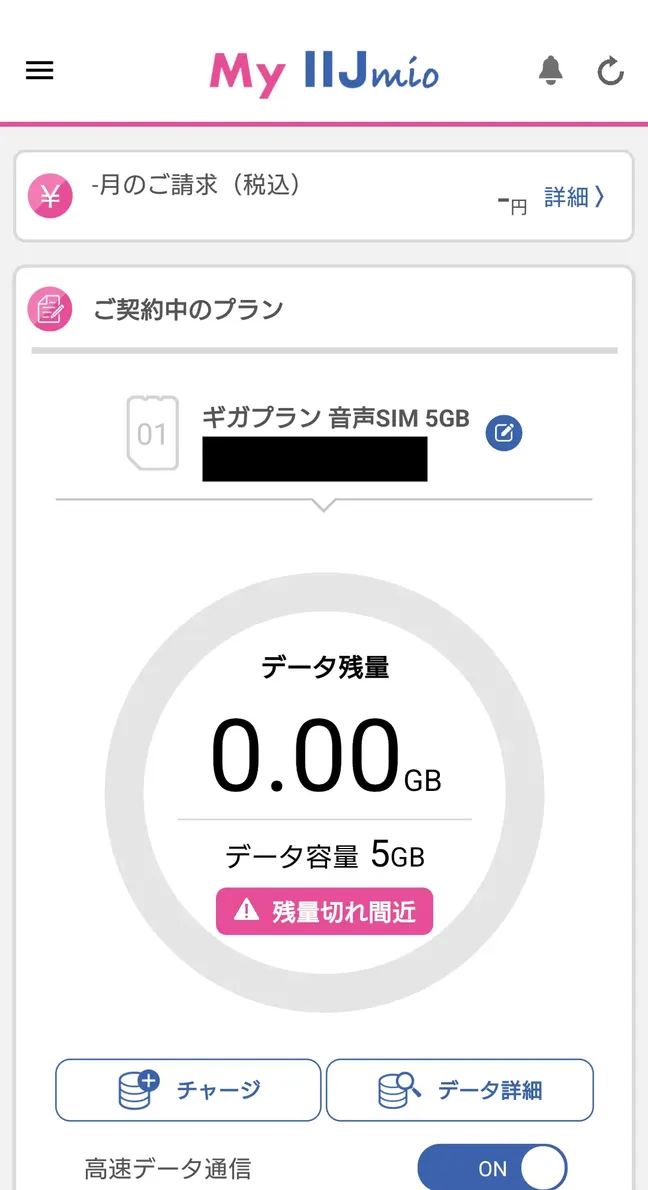Edit plan name with pencil icon
This screenshot has width=648, height=1190.
(x=504, y=433)
